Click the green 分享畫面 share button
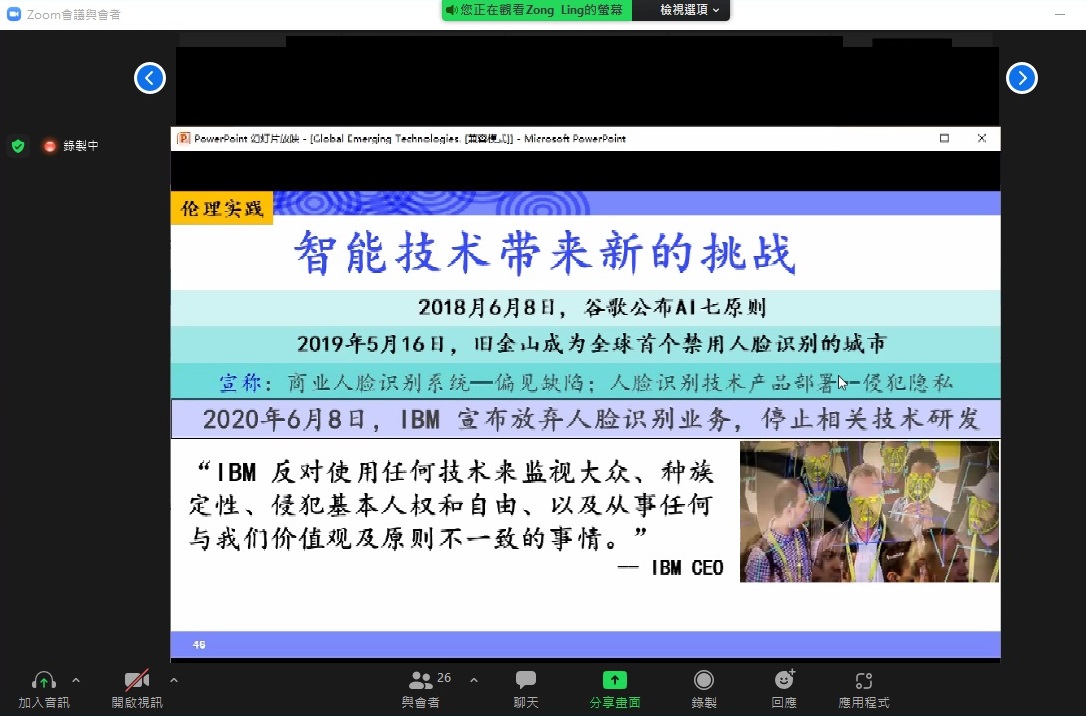Viewport: 1086px width, 716px height. pos(614,681)
